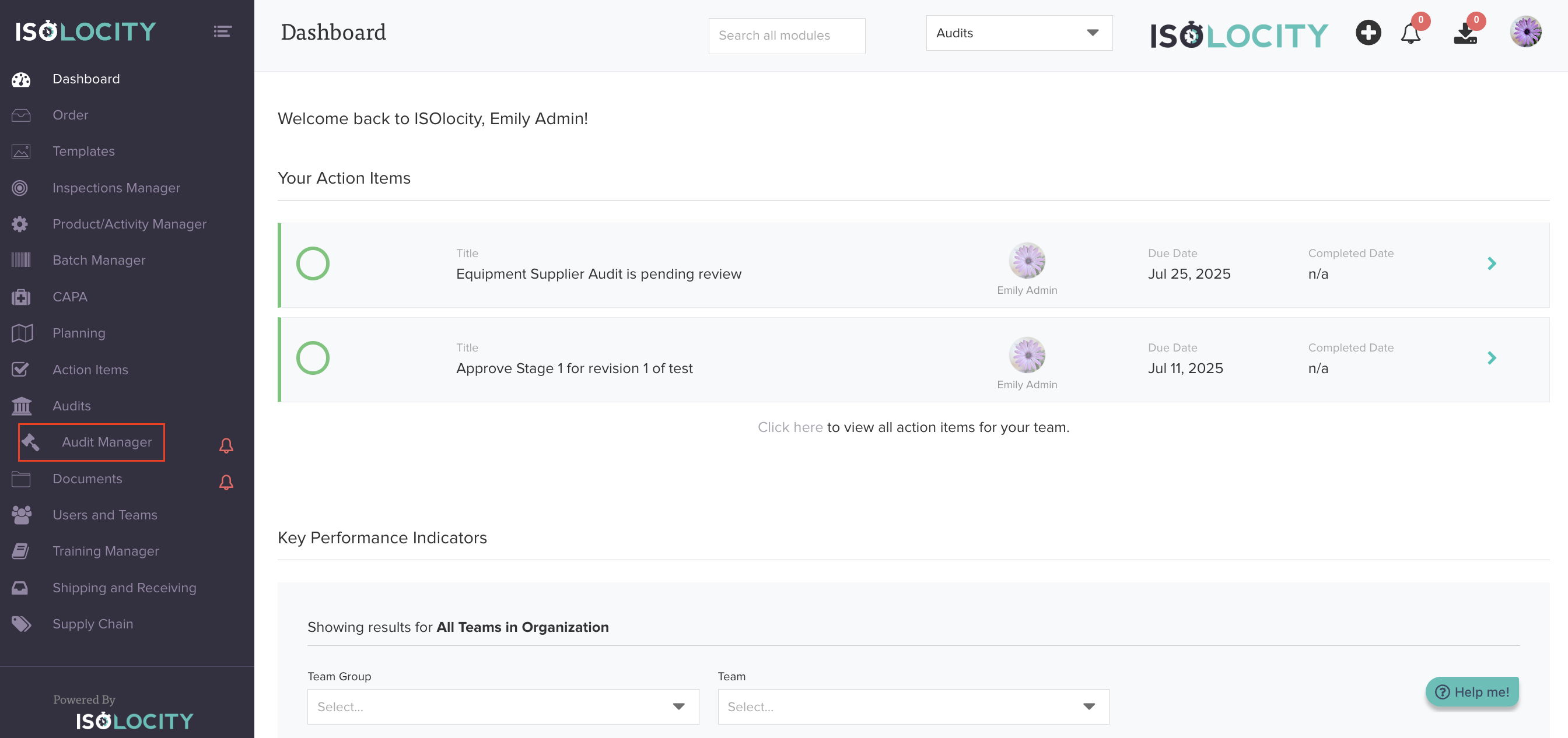Expand the Team Group select dropdown
Viewport: 1568px width, 738px height.
coord(503,707)
